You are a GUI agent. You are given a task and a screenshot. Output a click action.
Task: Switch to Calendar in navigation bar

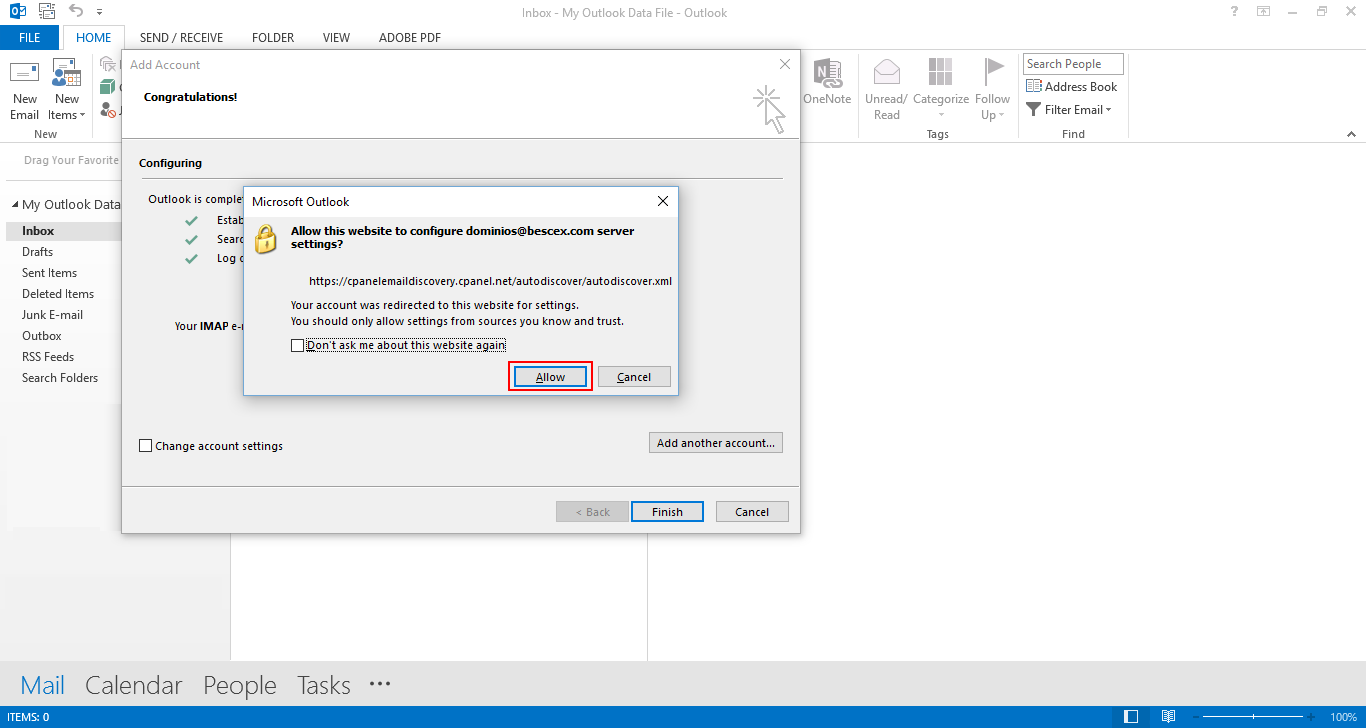tap(134, 685)
